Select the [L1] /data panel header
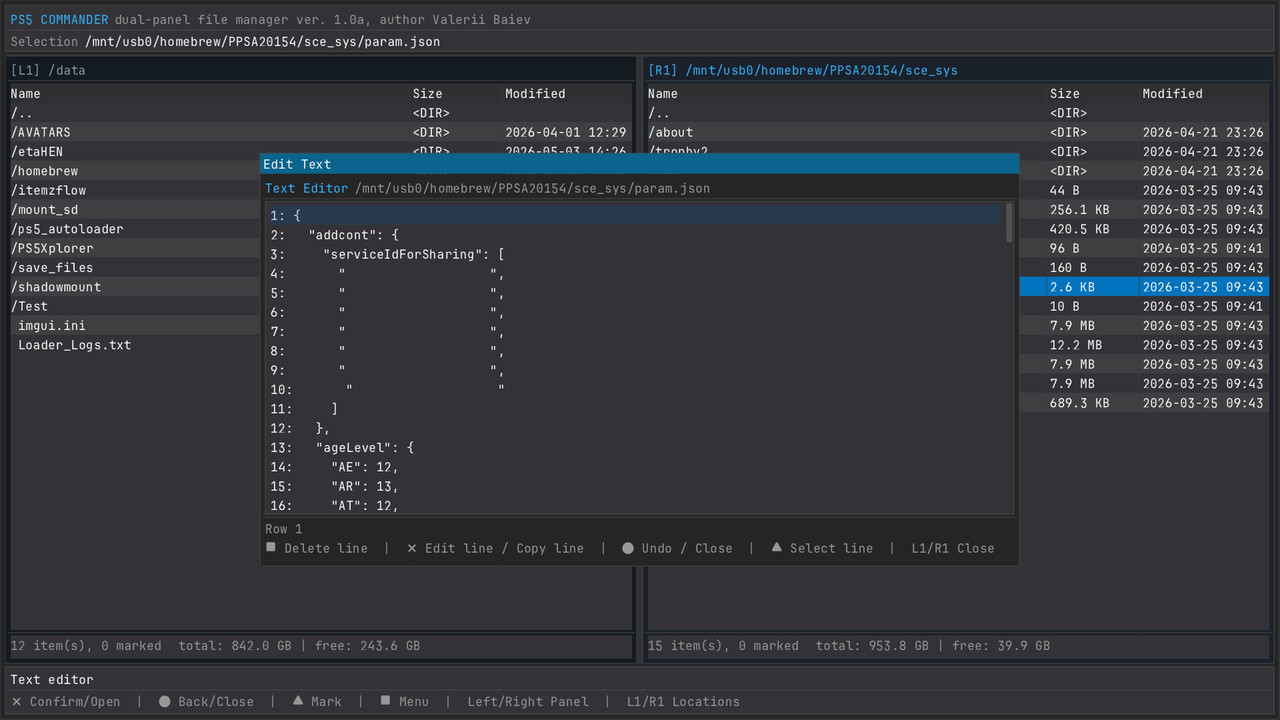The image size is (1280, 720). tap(322, 70)
